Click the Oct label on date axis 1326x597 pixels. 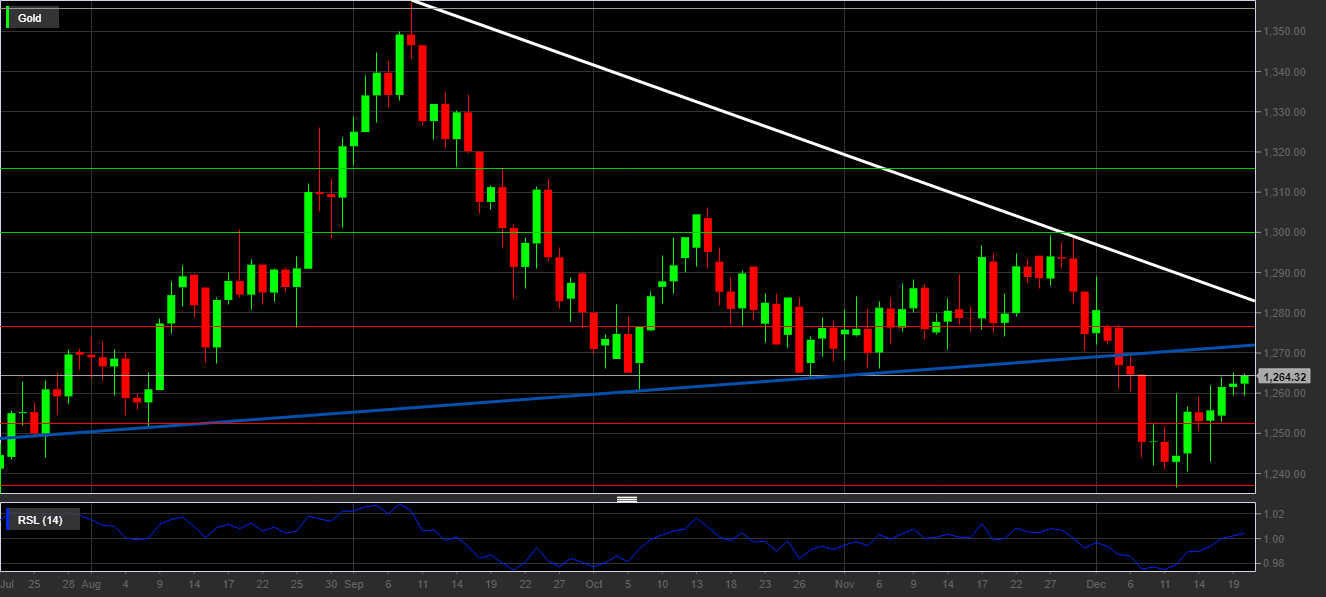click(x=594, y=583)
